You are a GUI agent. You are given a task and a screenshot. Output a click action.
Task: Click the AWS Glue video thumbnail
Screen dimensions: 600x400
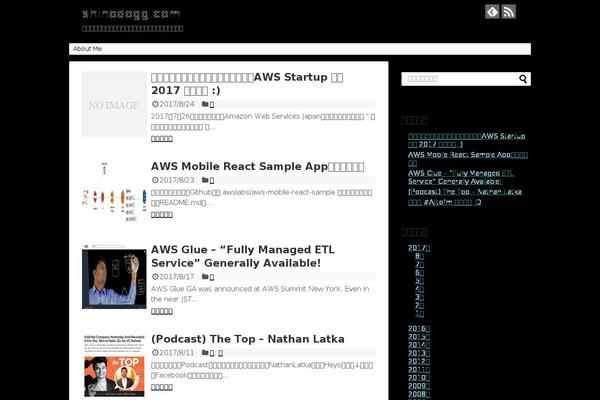point(114,276)
